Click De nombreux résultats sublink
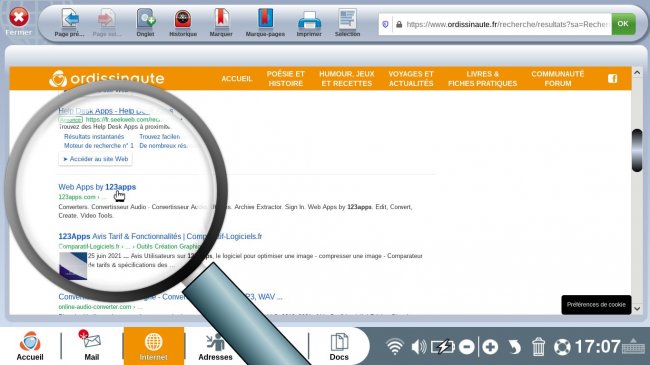Viewport: 650px width, 365px height. pyautogui.click(x=163, y=146)
